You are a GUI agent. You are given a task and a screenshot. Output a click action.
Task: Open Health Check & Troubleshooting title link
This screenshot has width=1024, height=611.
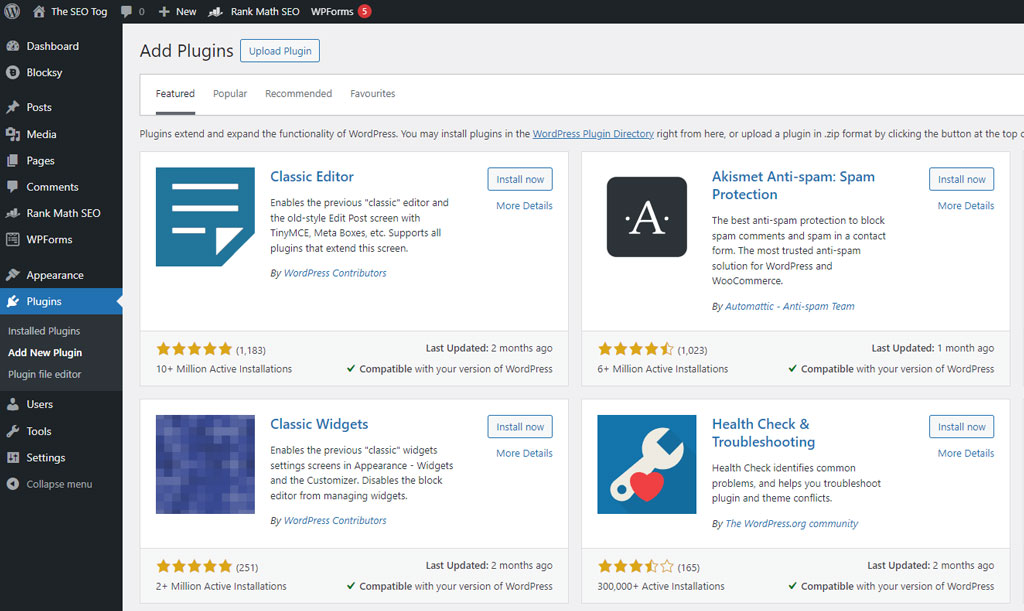[x=763, y=433]
